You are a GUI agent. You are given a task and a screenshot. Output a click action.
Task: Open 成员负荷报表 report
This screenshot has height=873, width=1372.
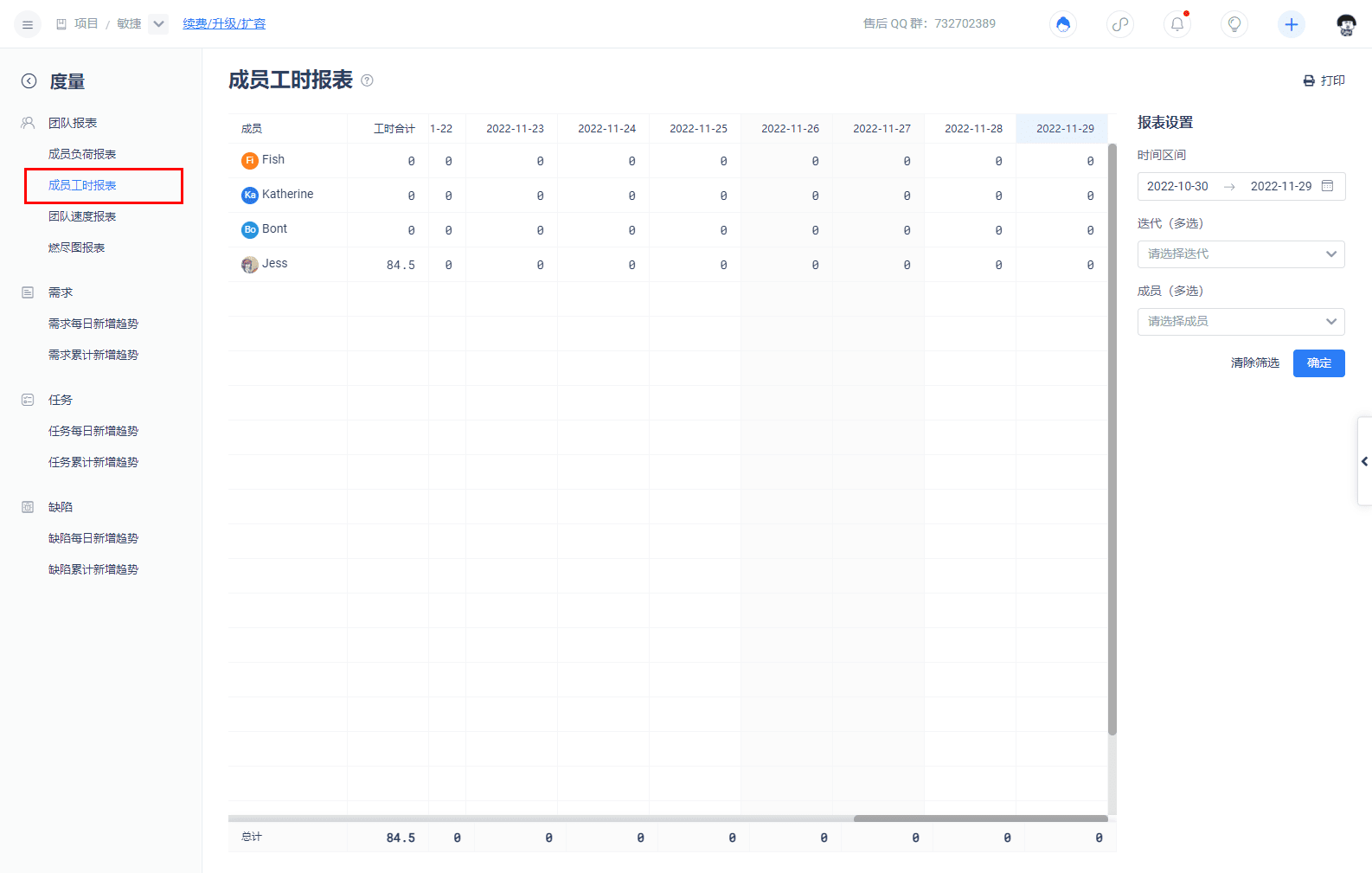(82, 154)
